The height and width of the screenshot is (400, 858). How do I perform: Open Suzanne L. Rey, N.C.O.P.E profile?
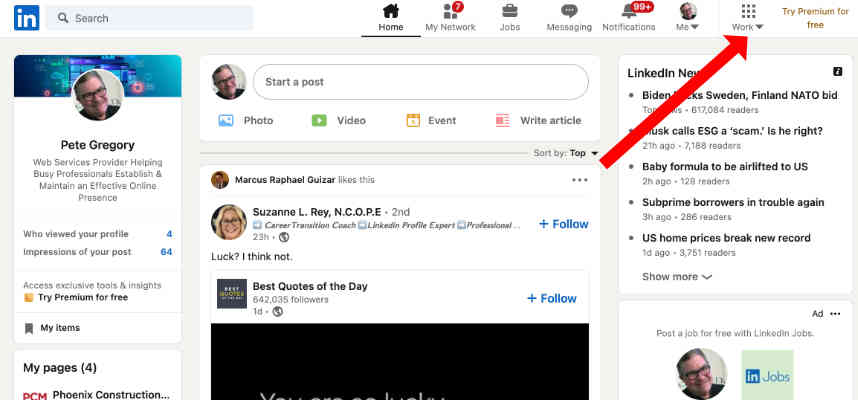pos(317,212)
